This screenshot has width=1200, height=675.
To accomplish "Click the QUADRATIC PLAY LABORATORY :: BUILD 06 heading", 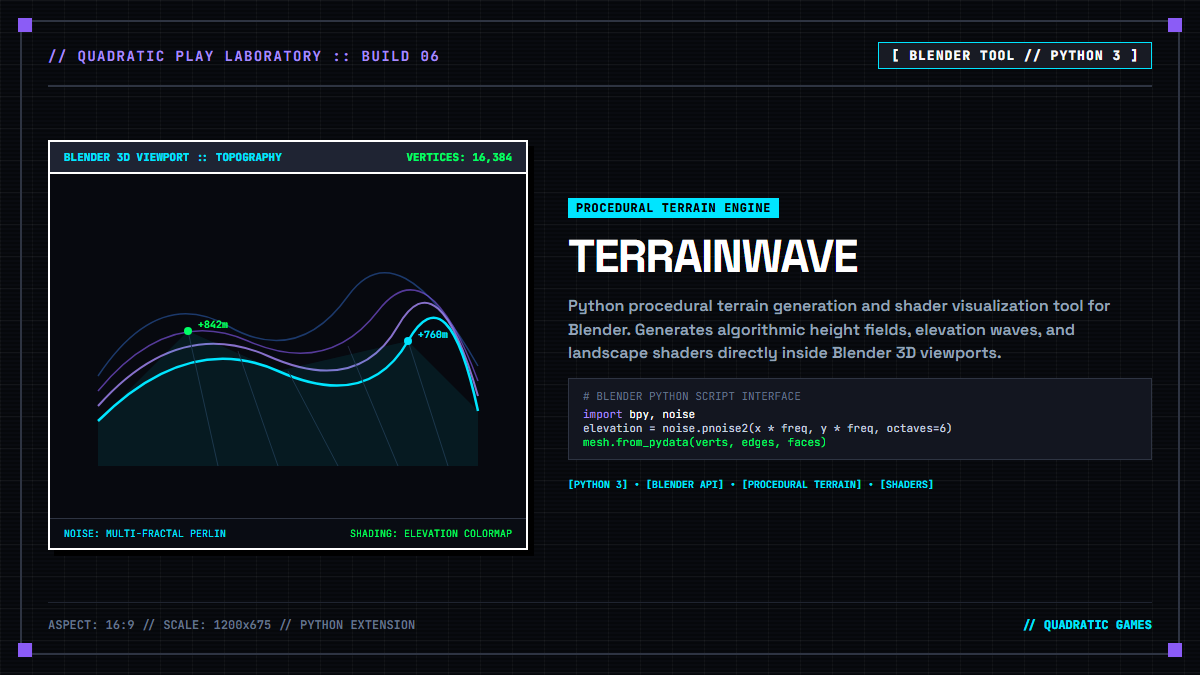I will tap(244, 56).
